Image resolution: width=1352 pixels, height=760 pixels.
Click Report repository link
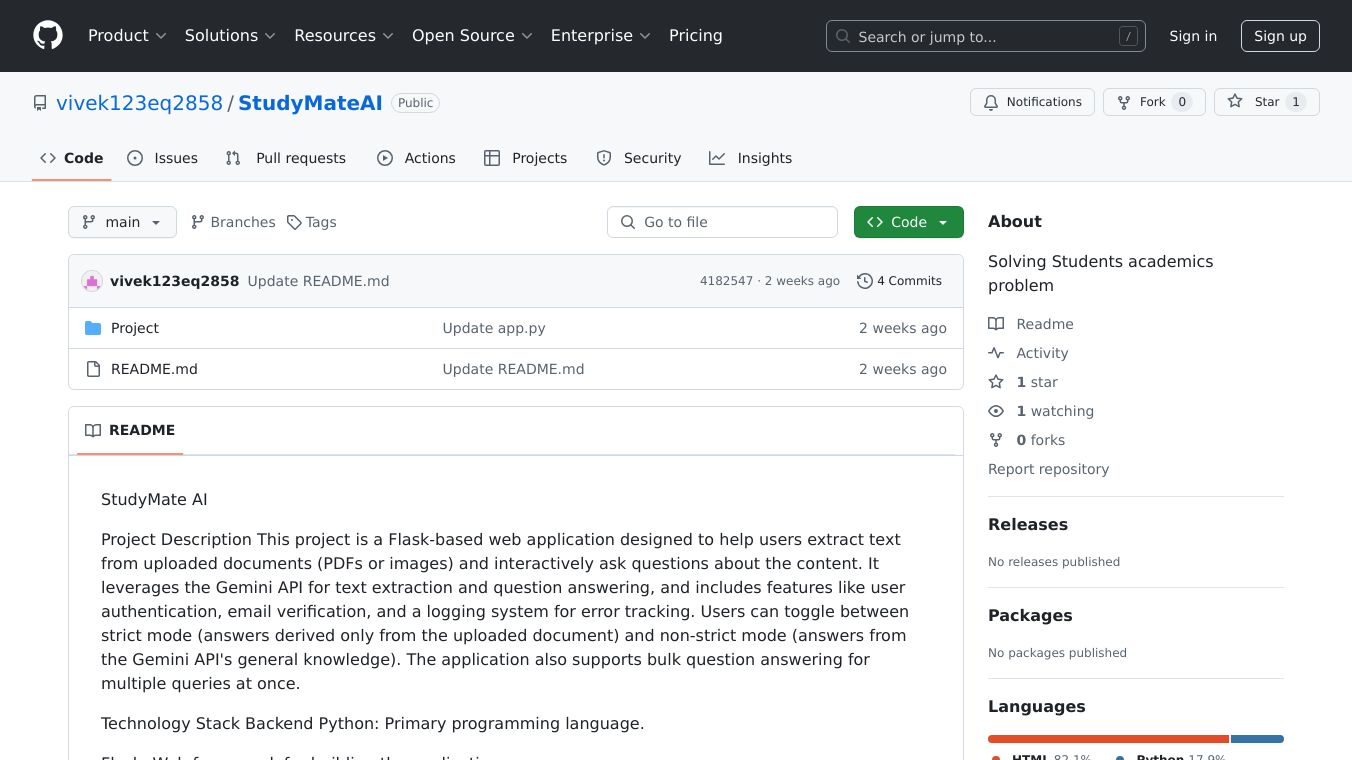(1048, 469)
